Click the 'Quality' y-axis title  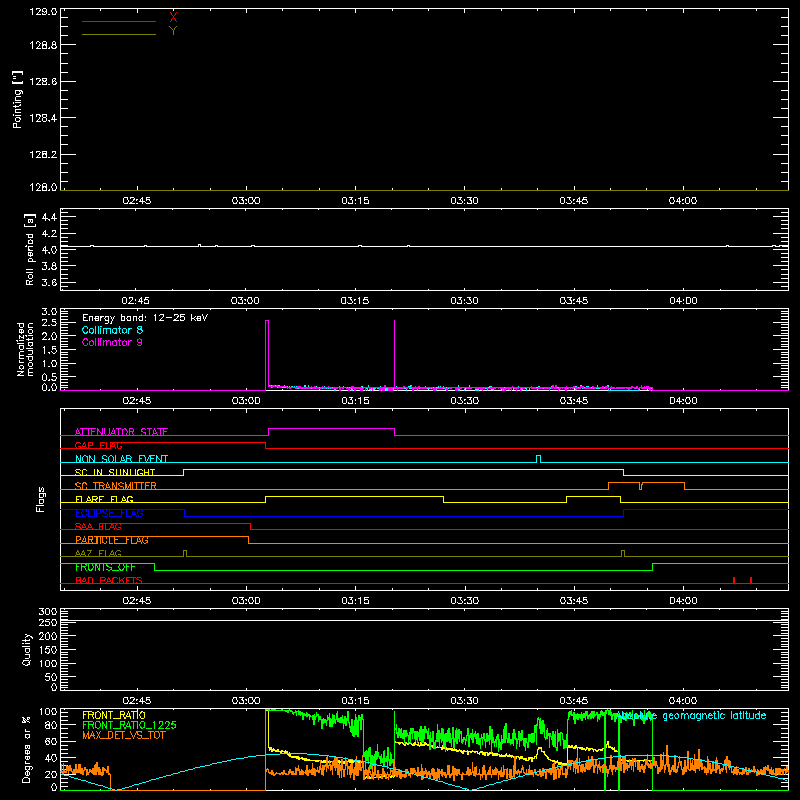(x=27, y=649)
